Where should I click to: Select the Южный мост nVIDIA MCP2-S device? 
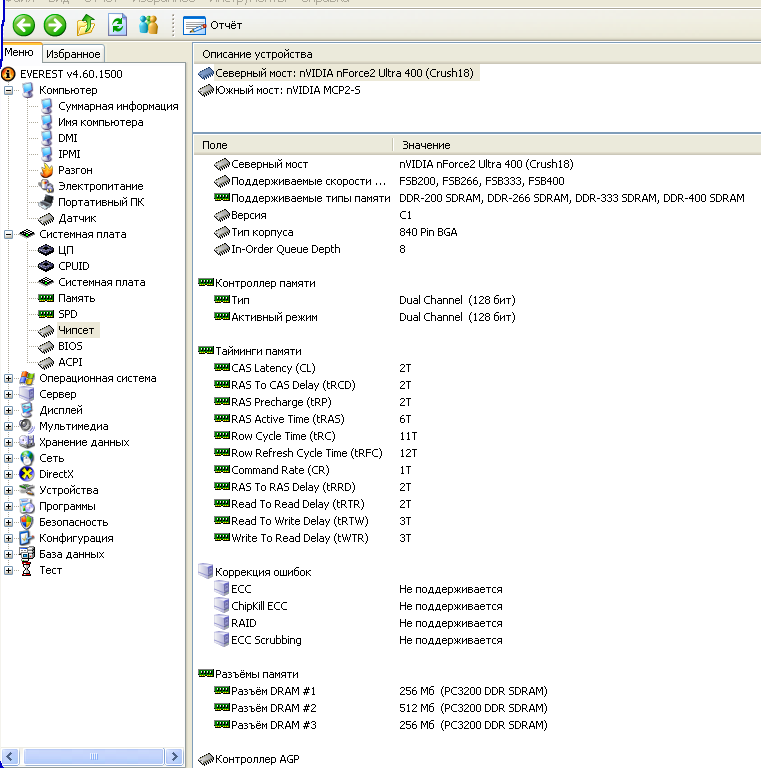[x=287, y=90]
